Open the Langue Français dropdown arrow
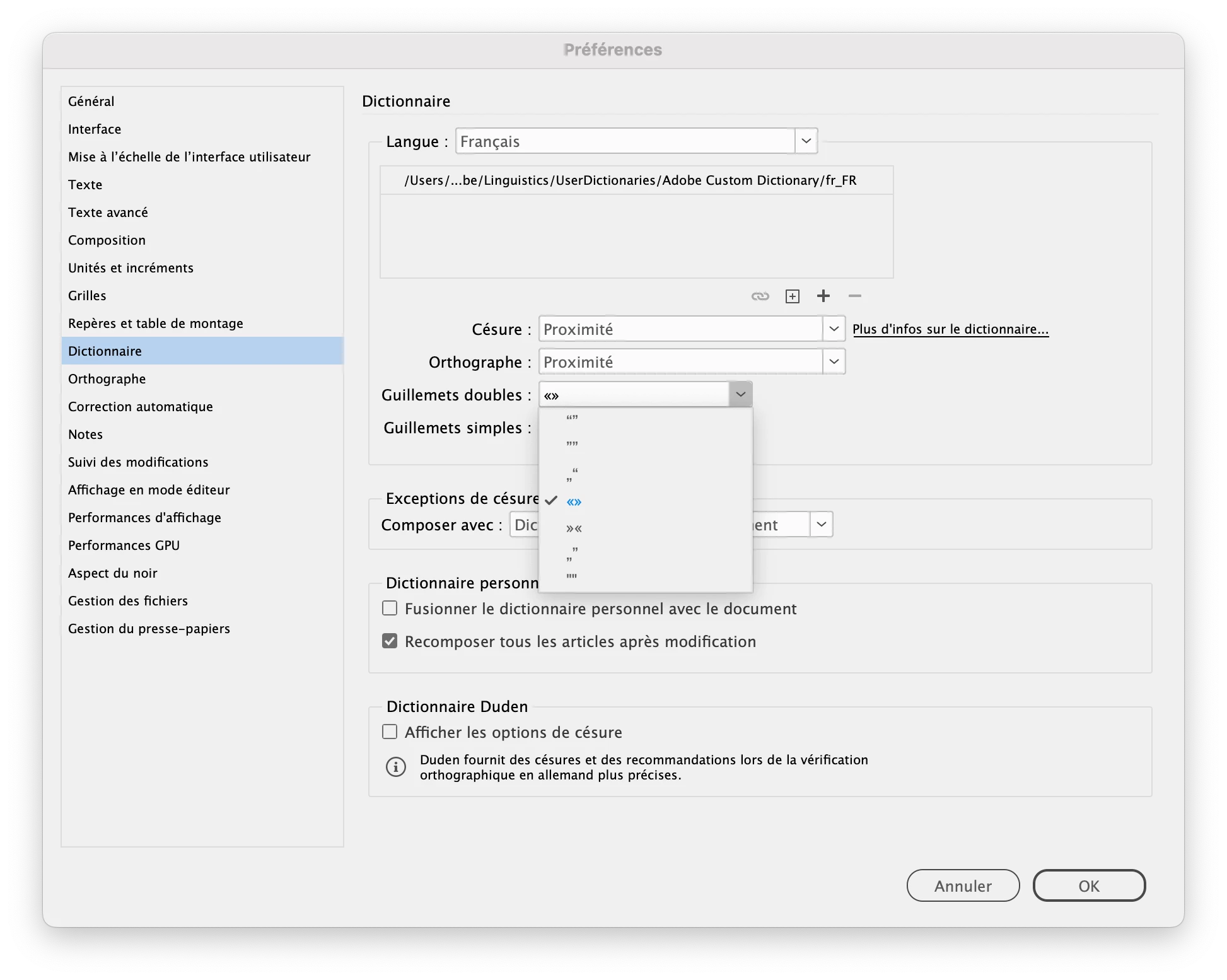1227x980 pixels. tap(806, 141)
